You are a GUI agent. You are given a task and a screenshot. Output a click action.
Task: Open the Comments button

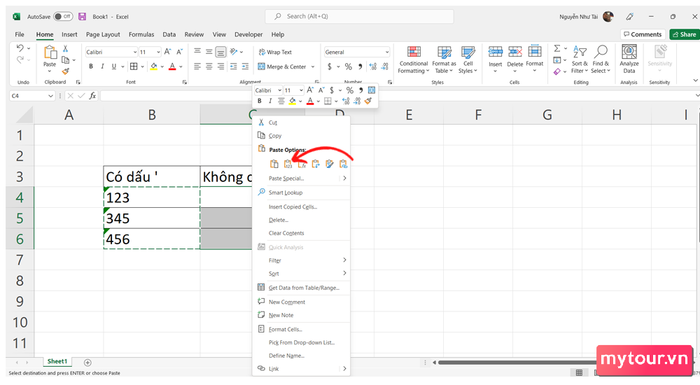[x=643, y=34]
